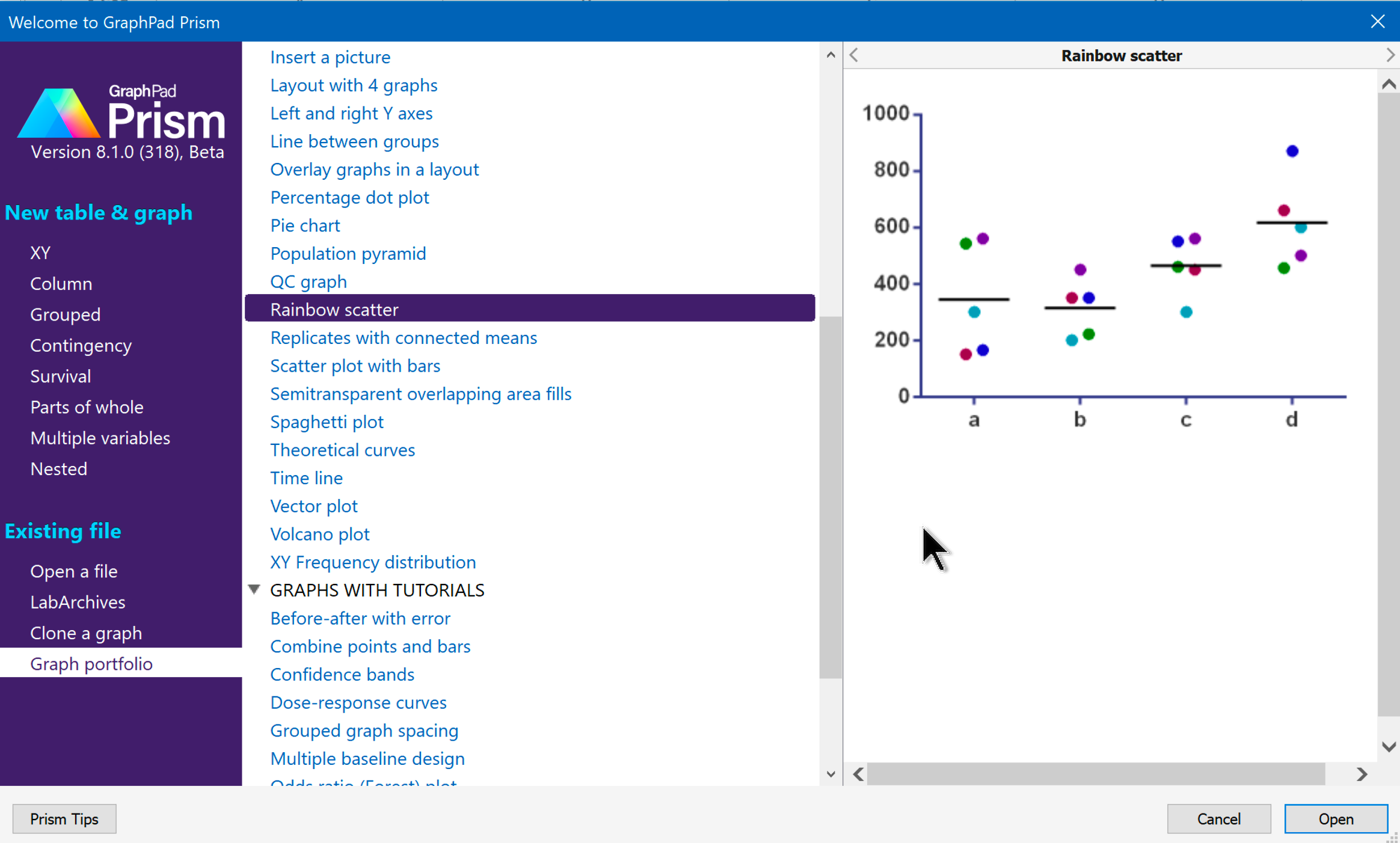Click the Prism Tips button
This screenshot has height=843, width=1400.
[63, 819]
